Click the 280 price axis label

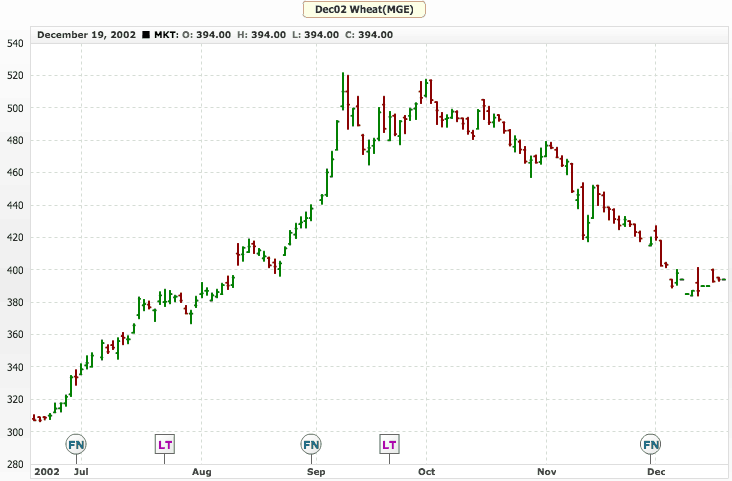point(15,465)
